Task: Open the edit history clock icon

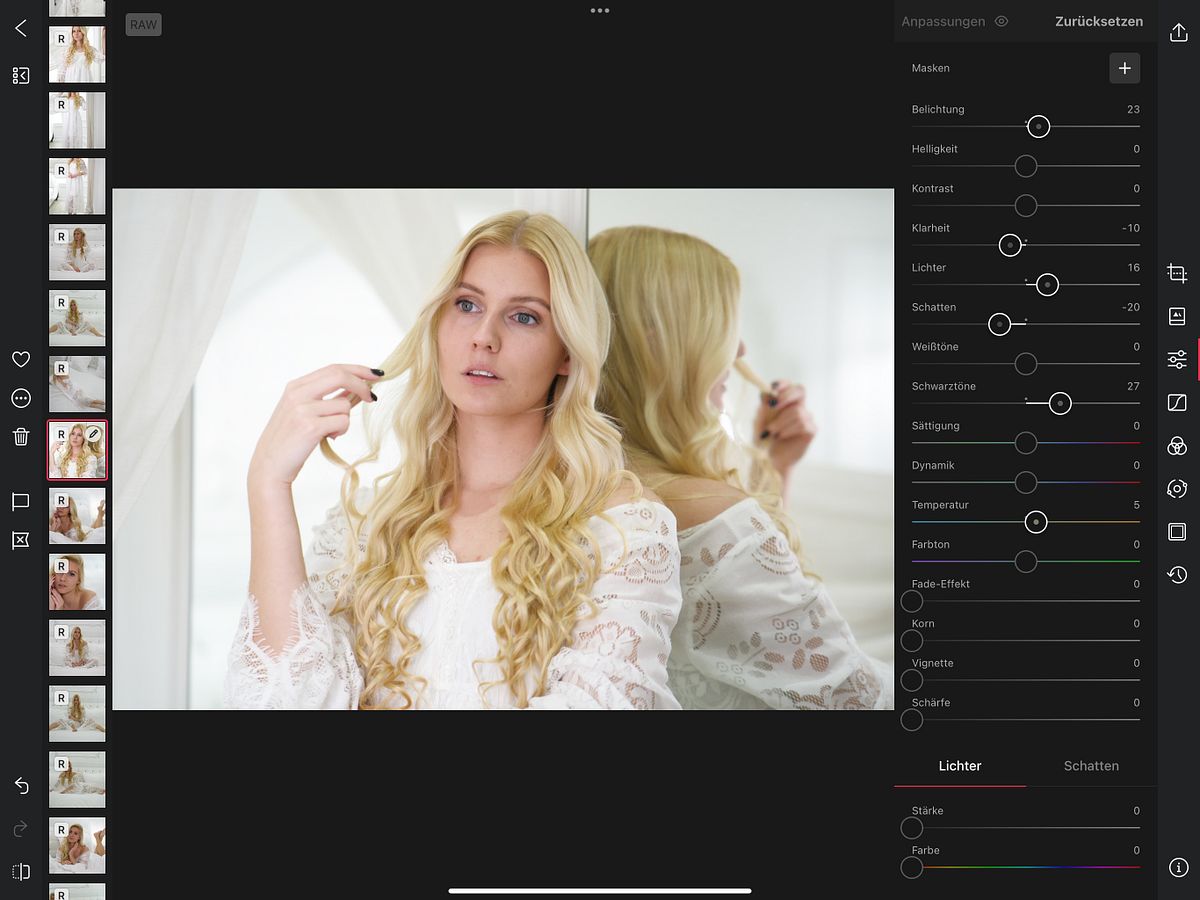Action: pyautogui.click(x=1177, y=575)
